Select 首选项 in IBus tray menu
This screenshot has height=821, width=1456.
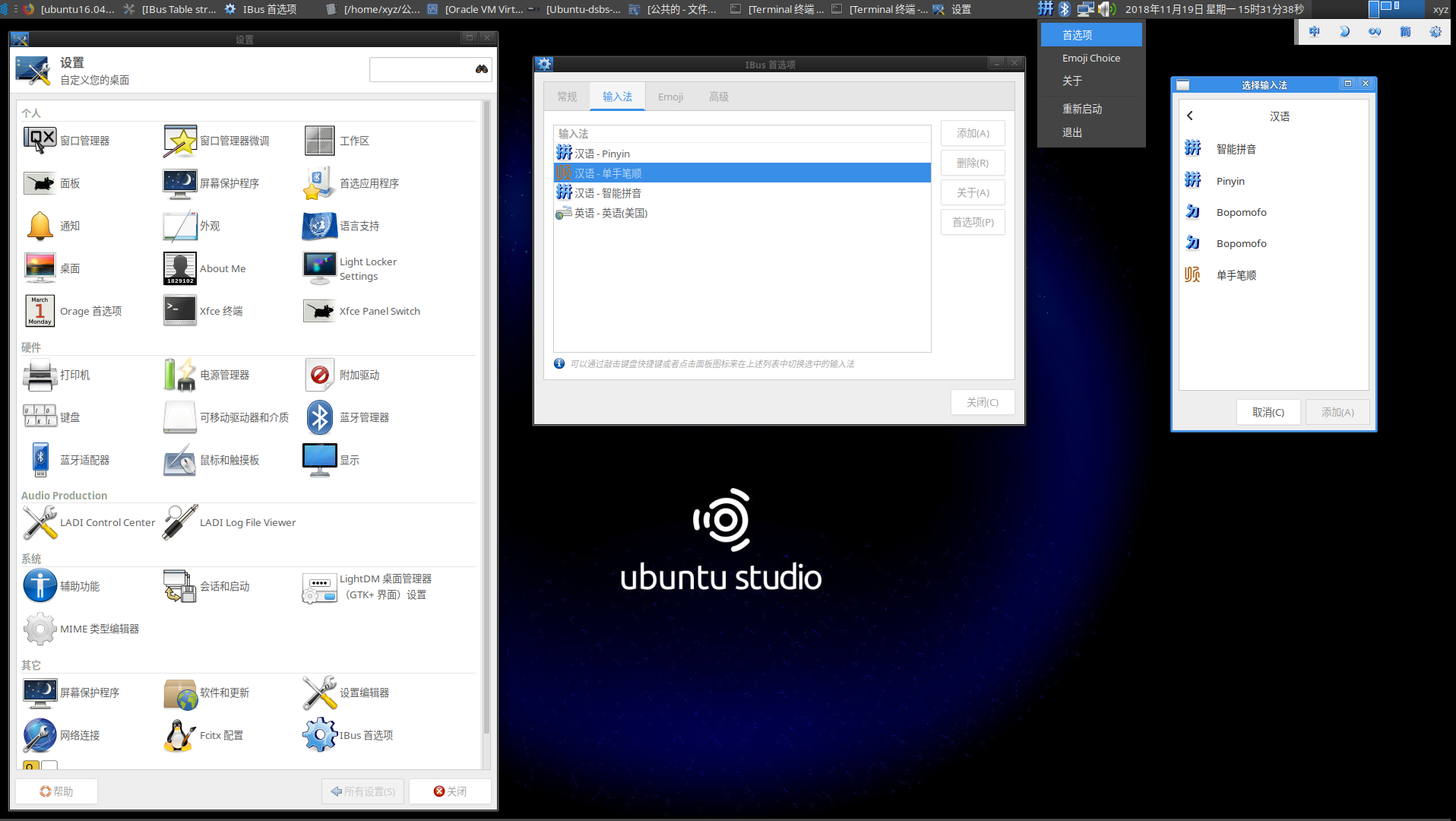pyautogui.click(x=1091, y=35)
